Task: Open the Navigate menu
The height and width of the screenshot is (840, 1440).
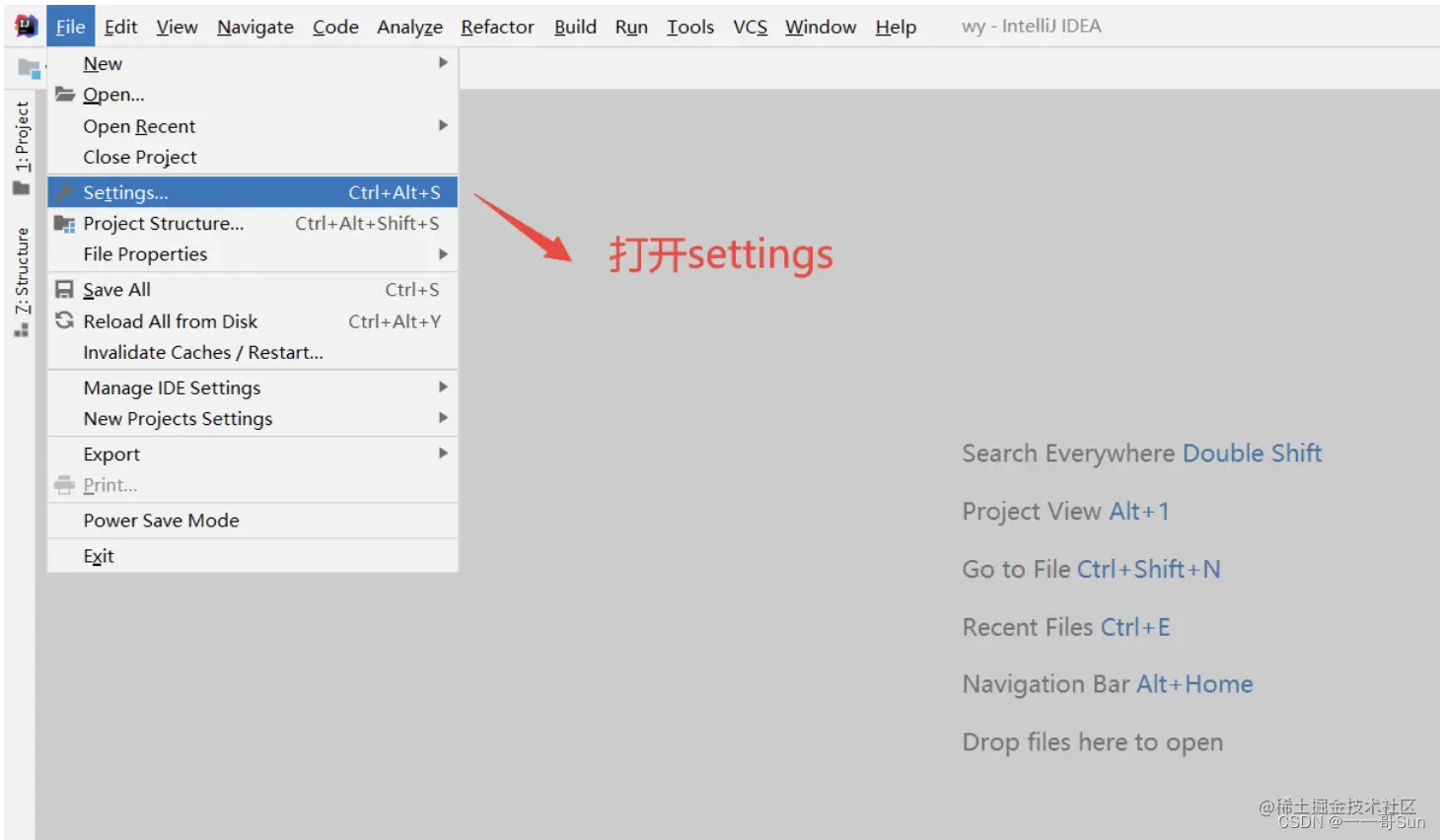Action: [x=255, y=27]
